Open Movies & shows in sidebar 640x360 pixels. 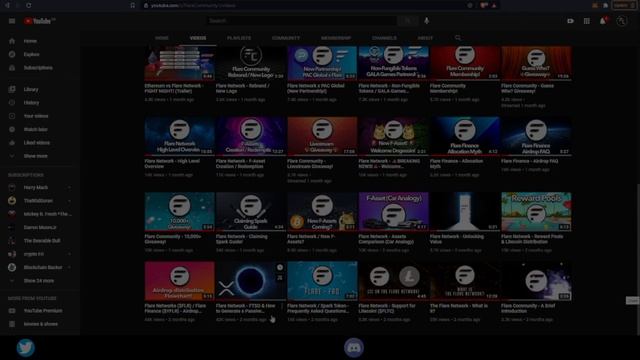33,324
